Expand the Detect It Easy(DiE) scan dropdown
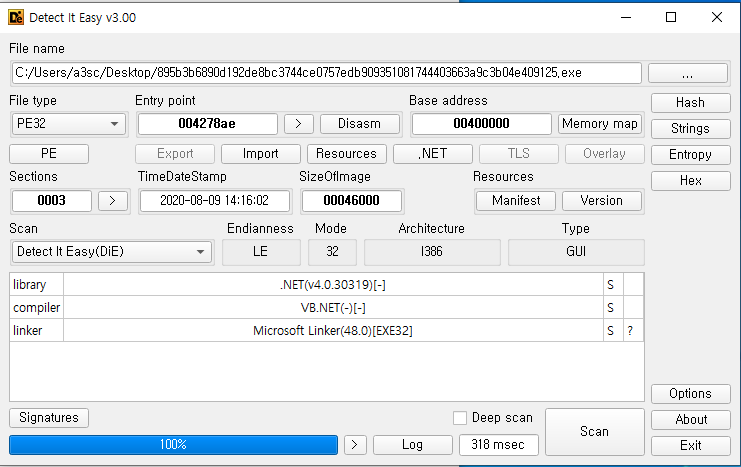Viewport: 741px width, 467px height. coord(111,251)
